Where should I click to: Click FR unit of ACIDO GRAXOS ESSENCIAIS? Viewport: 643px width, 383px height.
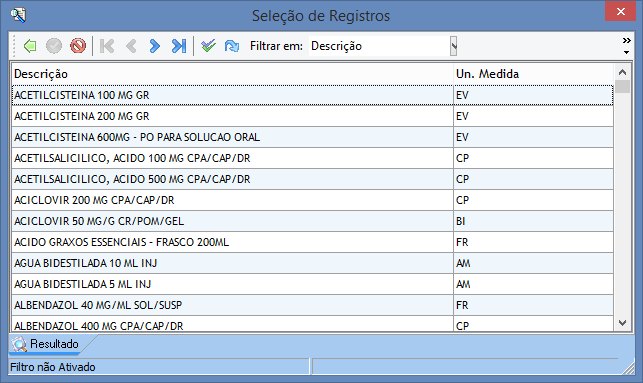pos(533,242)
